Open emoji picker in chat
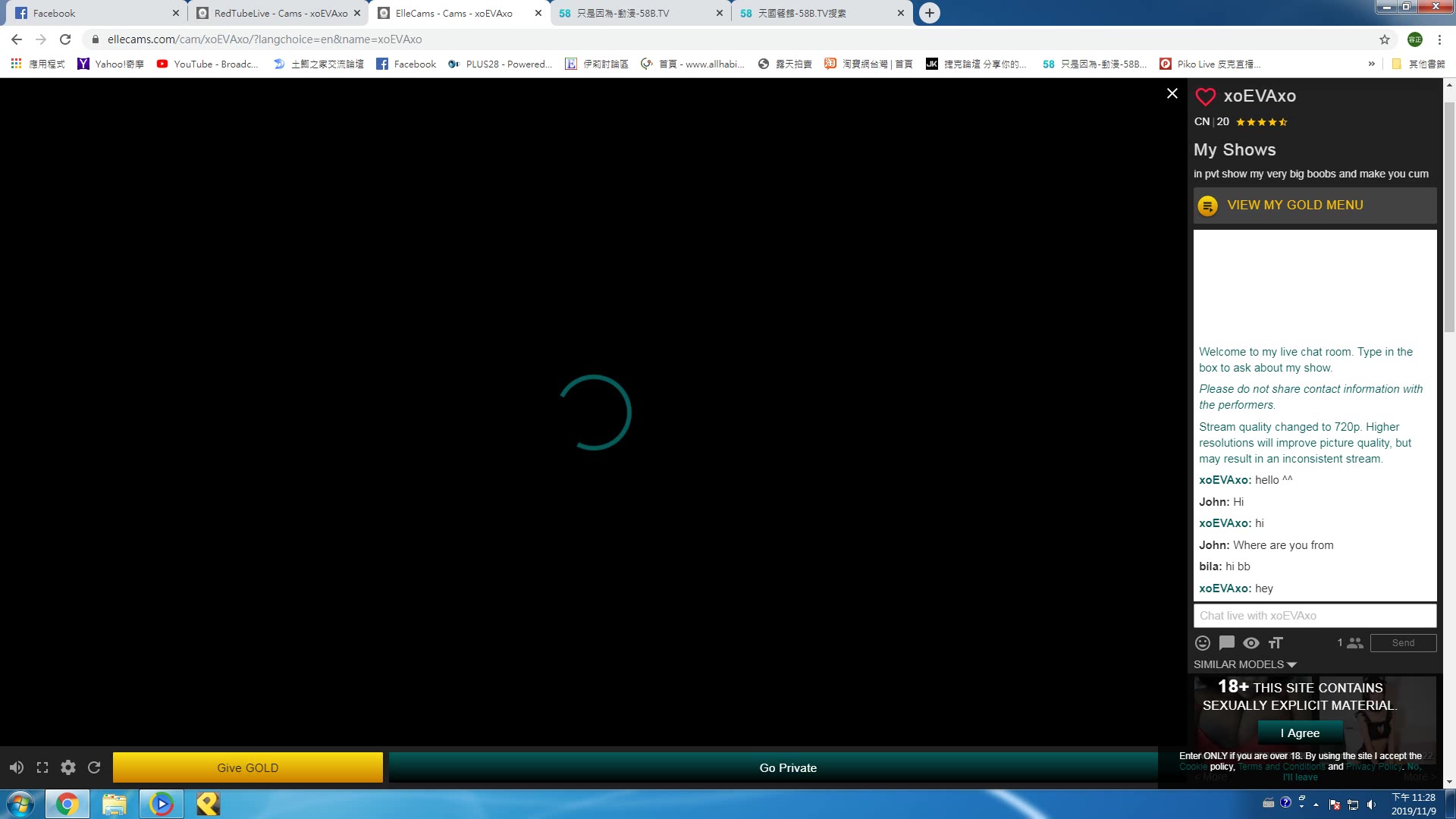Screen dimensions: 1456x819 1203,643
